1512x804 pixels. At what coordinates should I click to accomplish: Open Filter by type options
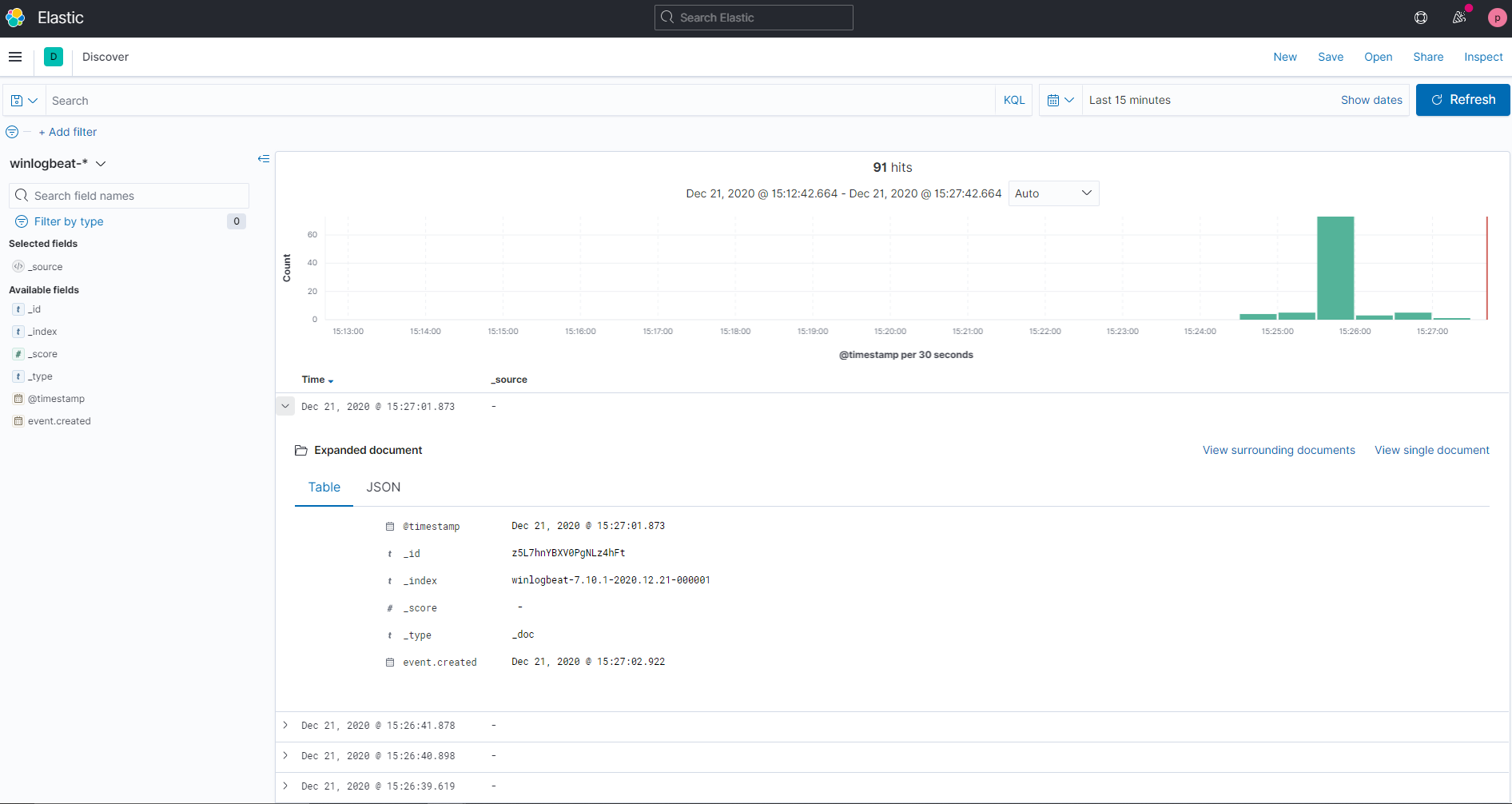click(68, 221)
